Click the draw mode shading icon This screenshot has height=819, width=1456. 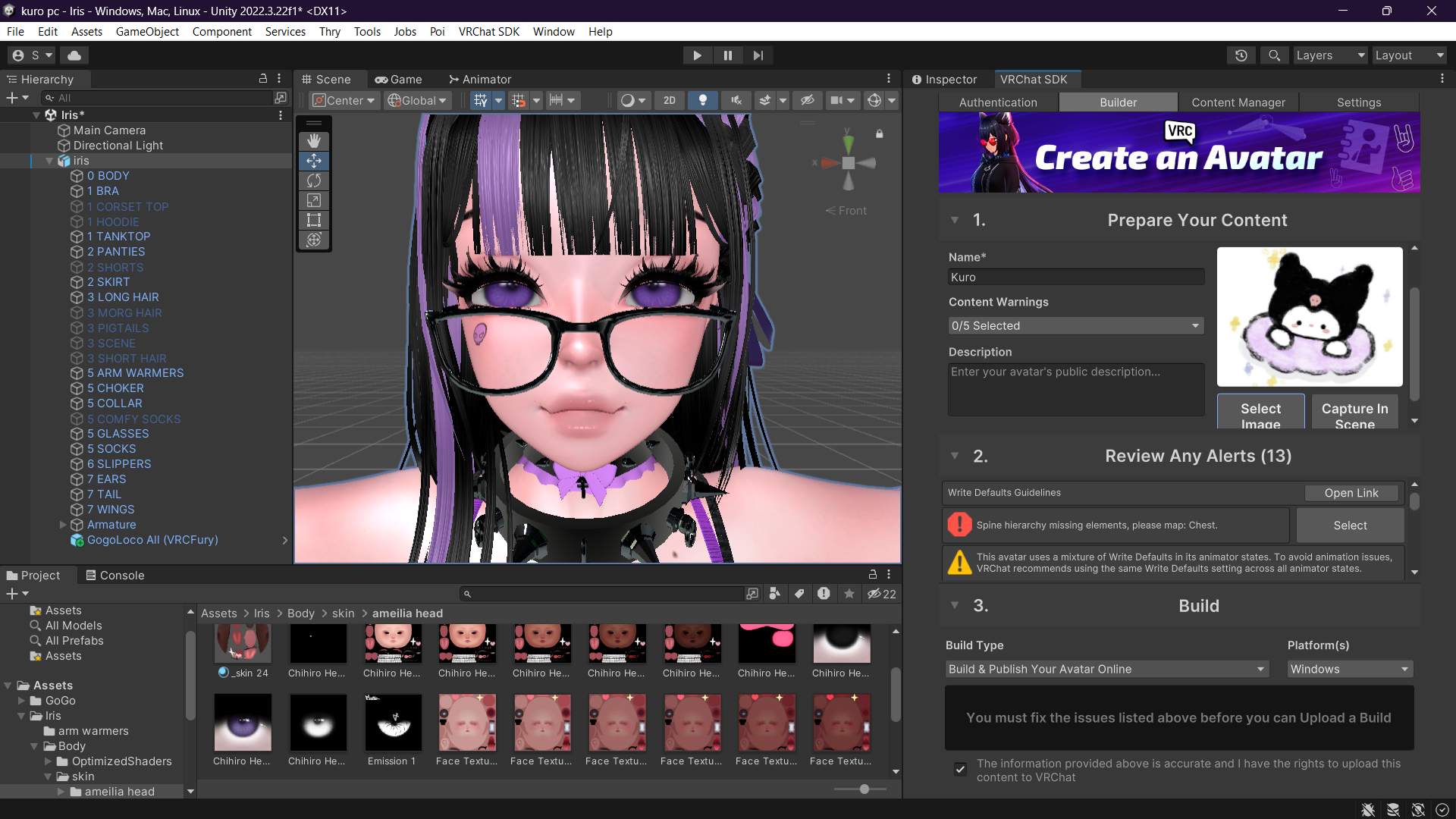pos(627,100)
